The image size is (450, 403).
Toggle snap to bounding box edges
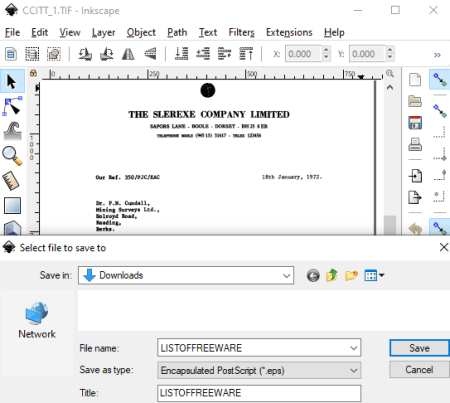click(440, 132)
